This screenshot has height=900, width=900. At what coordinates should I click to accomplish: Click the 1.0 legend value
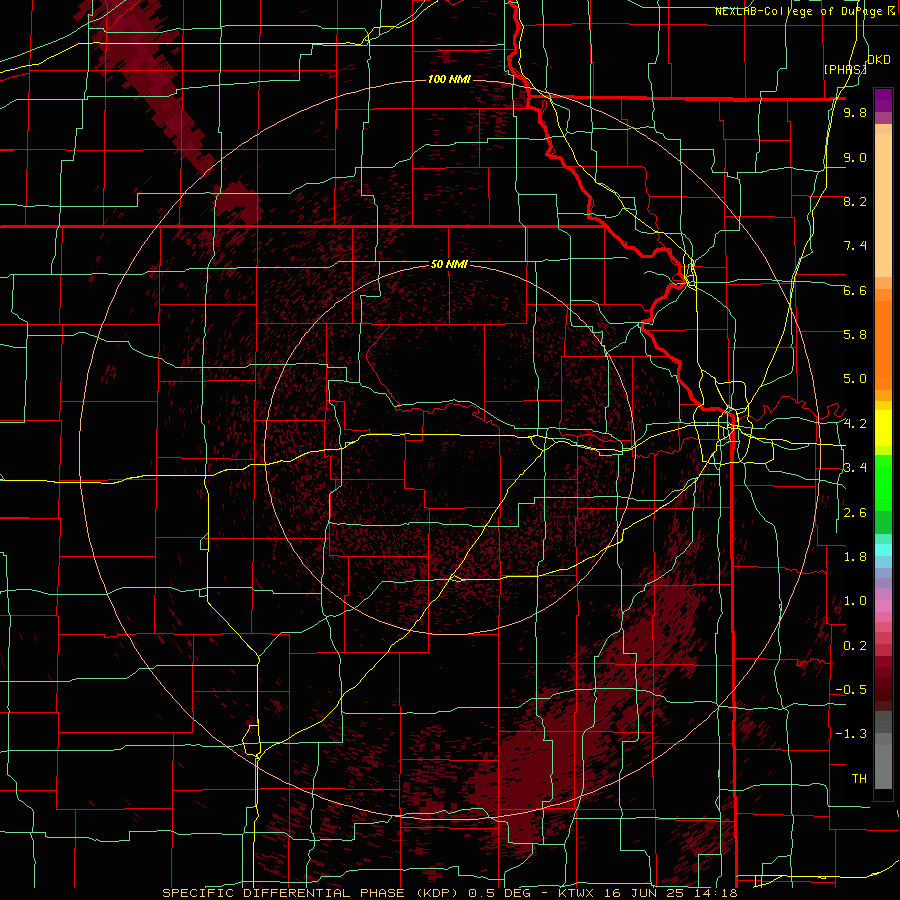pos(855,601)
